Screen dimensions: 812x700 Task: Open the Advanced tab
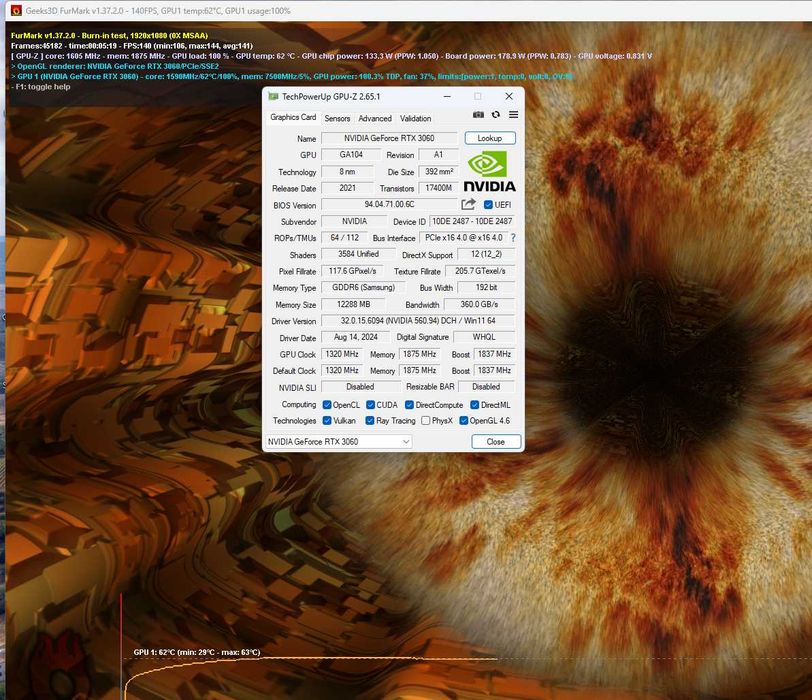375,119
